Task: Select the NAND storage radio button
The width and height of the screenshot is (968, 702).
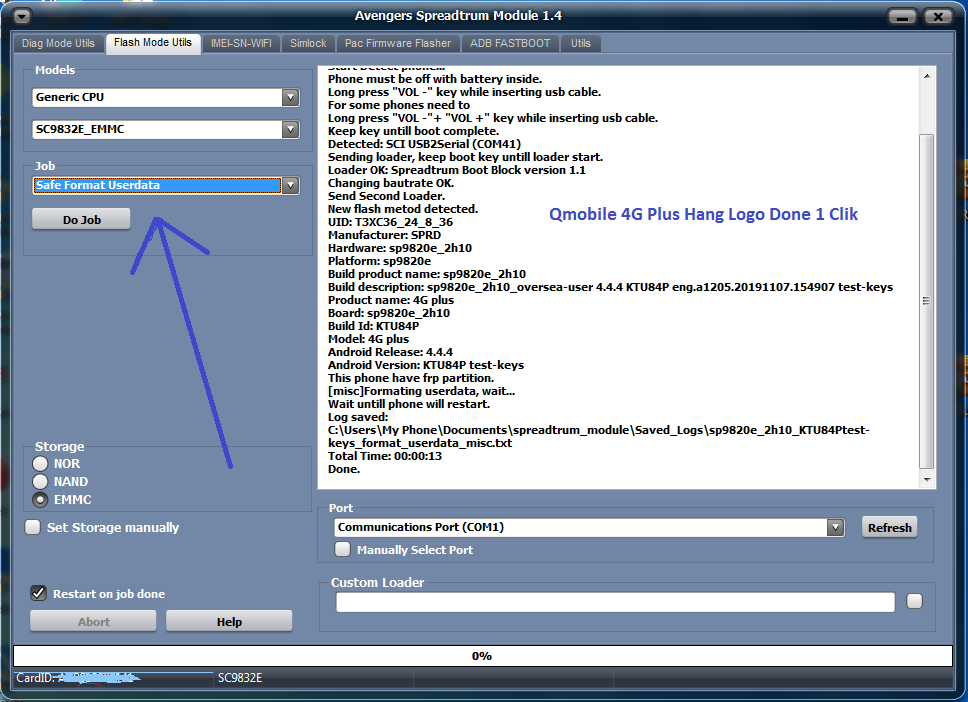Action: point(40,482)
